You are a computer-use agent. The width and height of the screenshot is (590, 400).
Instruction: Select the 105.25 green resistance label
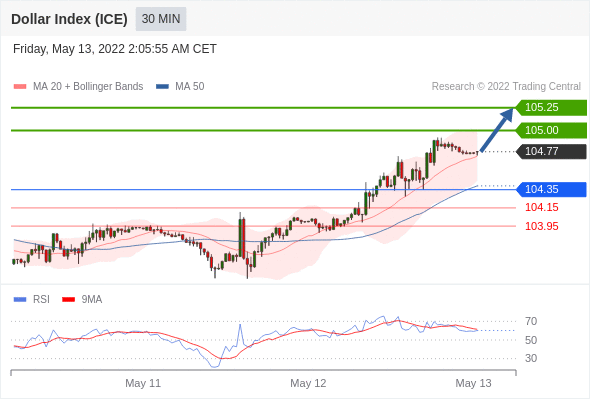[x=551, y=108]
